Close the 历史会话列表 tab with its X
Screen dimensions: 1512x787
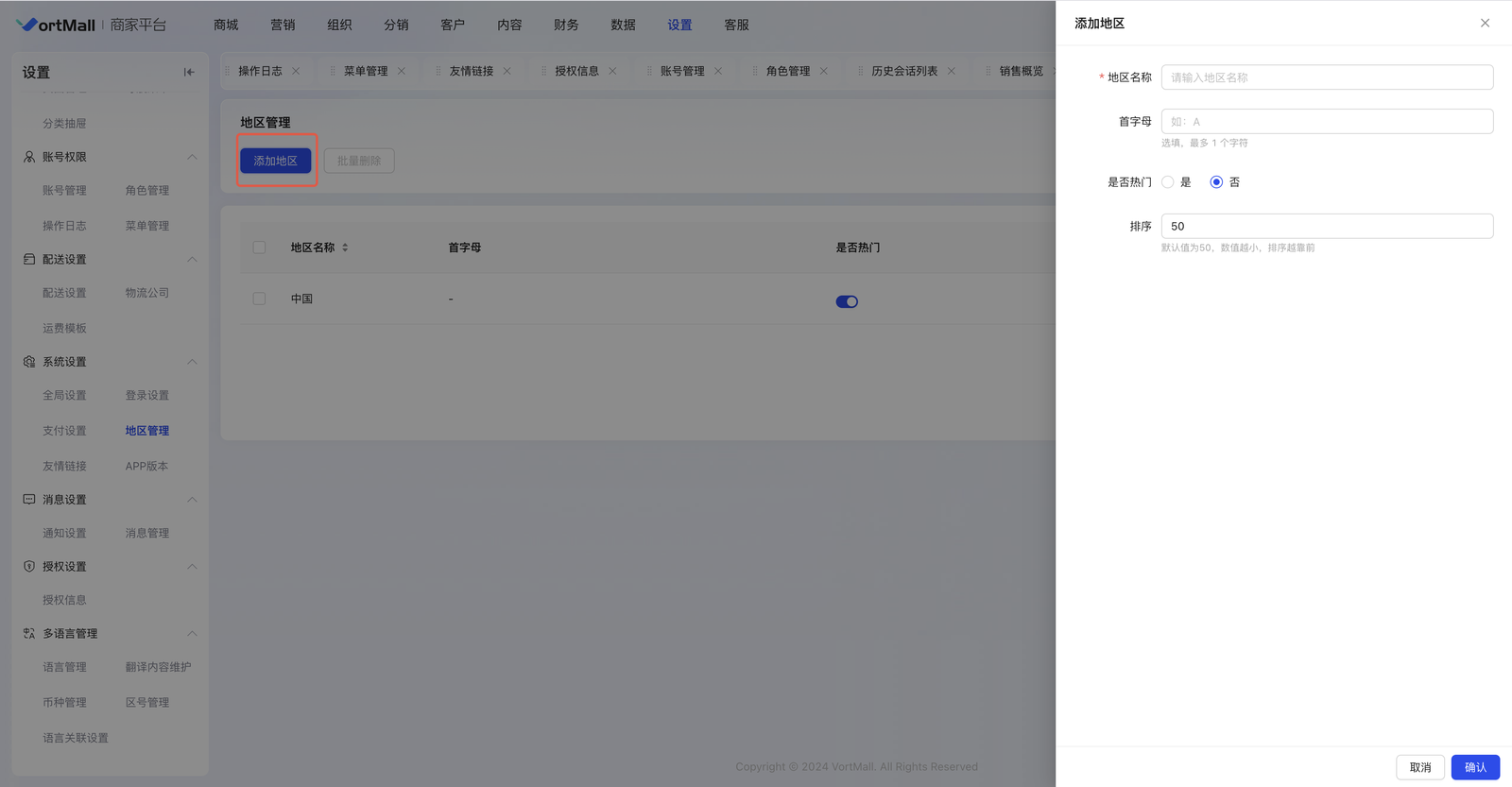pyautogui.click(x=952, y=71)
